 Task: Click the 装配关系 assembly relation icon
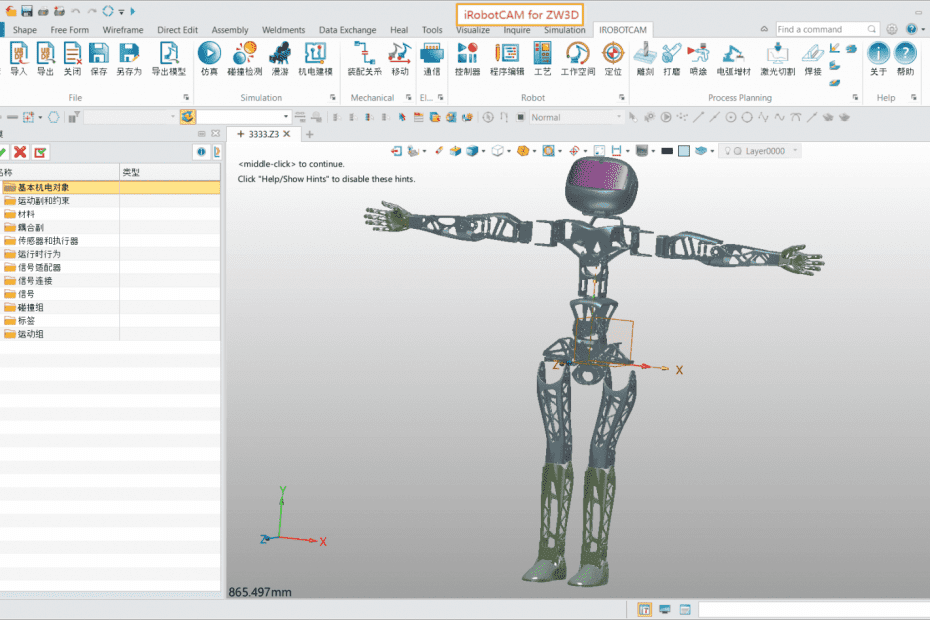(364, 53)
